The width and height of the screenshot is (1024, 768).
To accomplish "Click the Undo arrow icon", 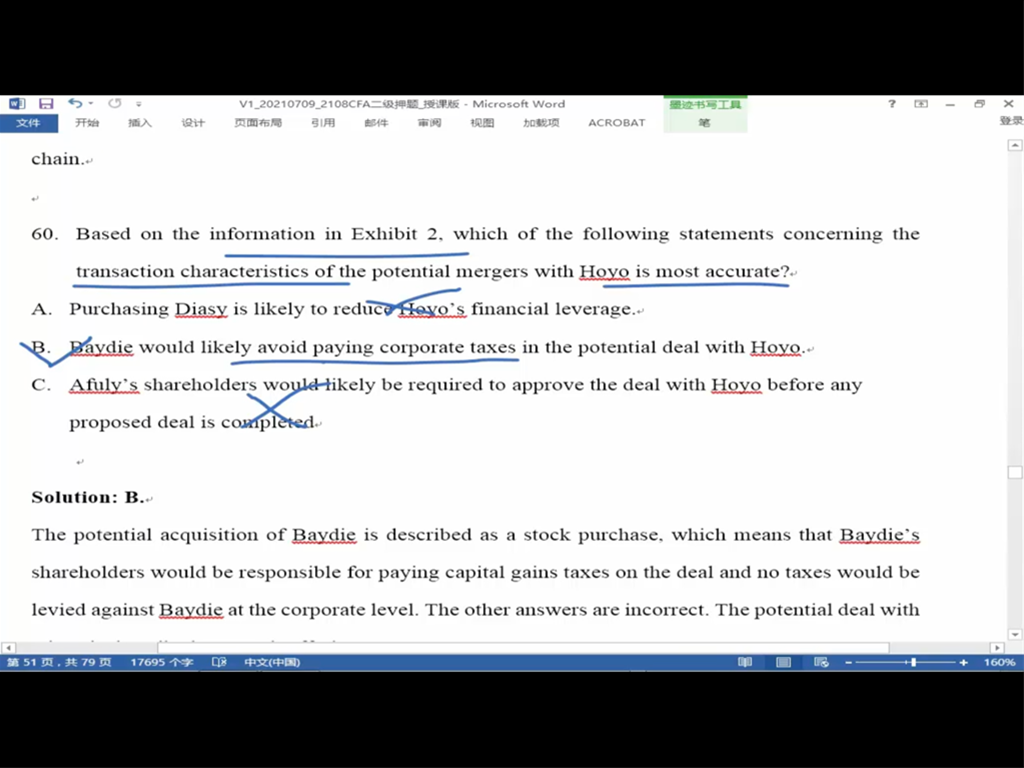I will 75,104.
